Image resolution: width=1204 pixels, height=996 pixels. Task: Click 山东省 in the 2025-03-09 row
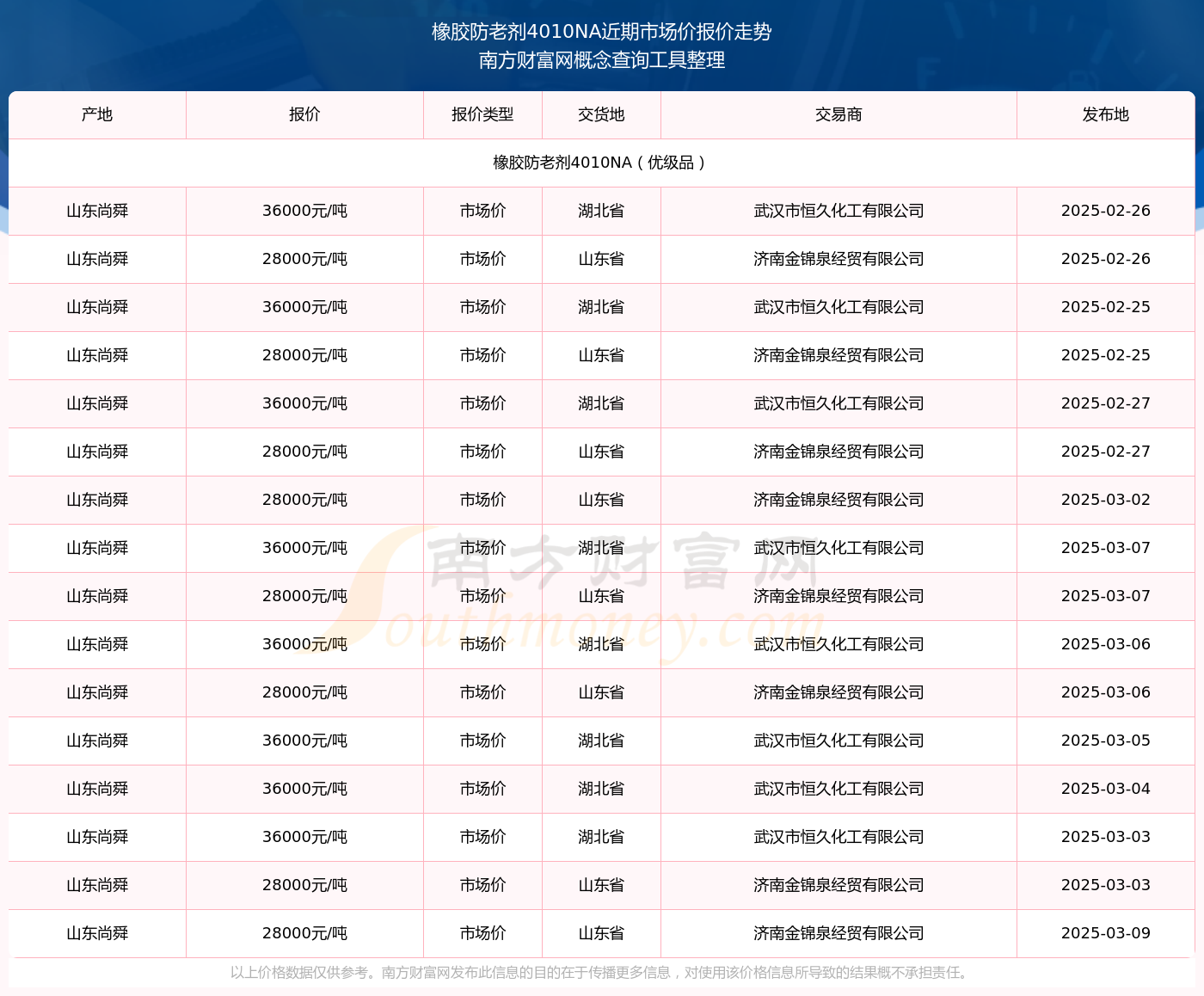click(601, 933)
